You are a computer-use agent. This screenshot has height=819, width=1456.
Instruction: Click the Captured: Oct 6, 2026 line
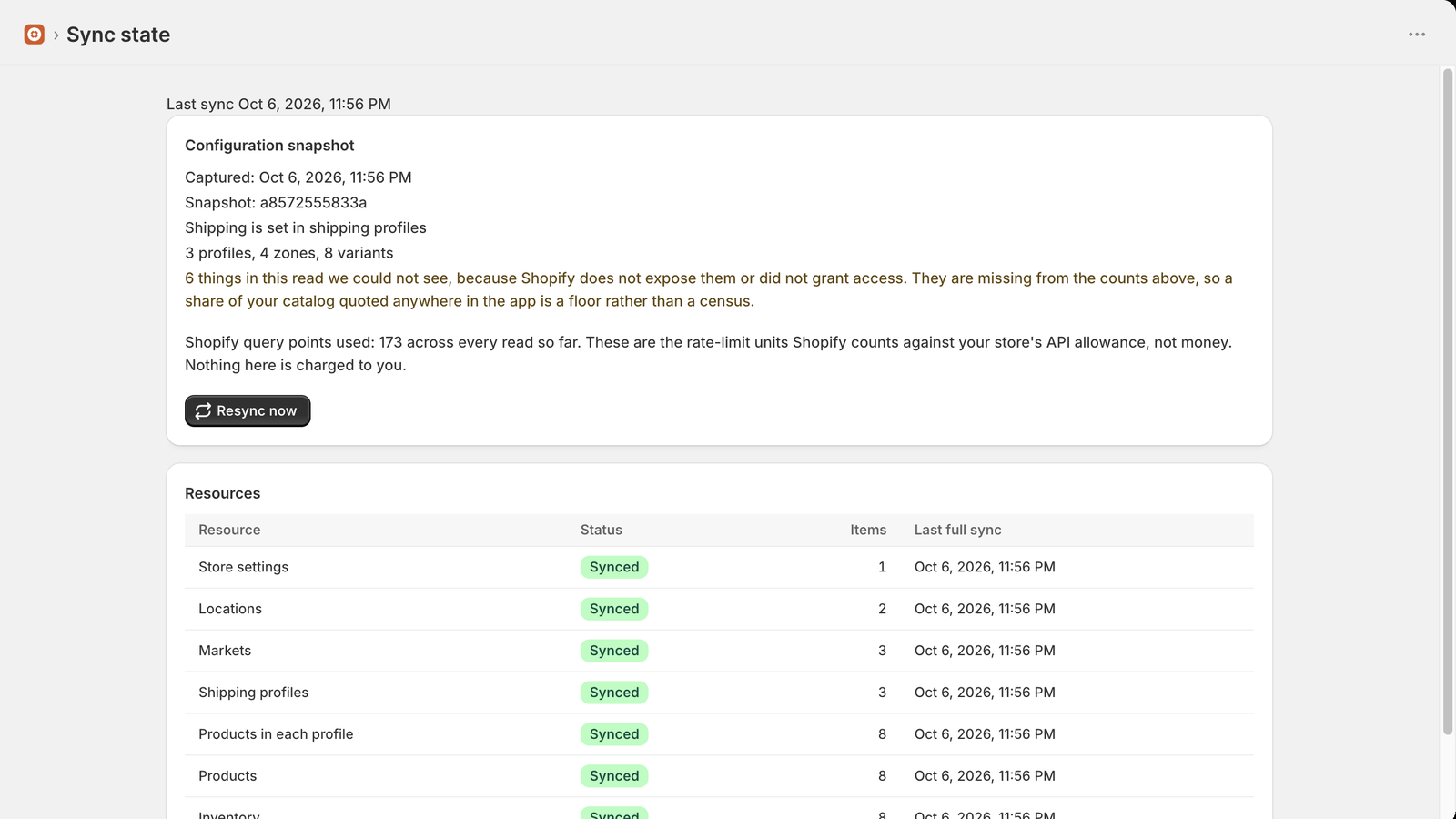tap(298, 177)
